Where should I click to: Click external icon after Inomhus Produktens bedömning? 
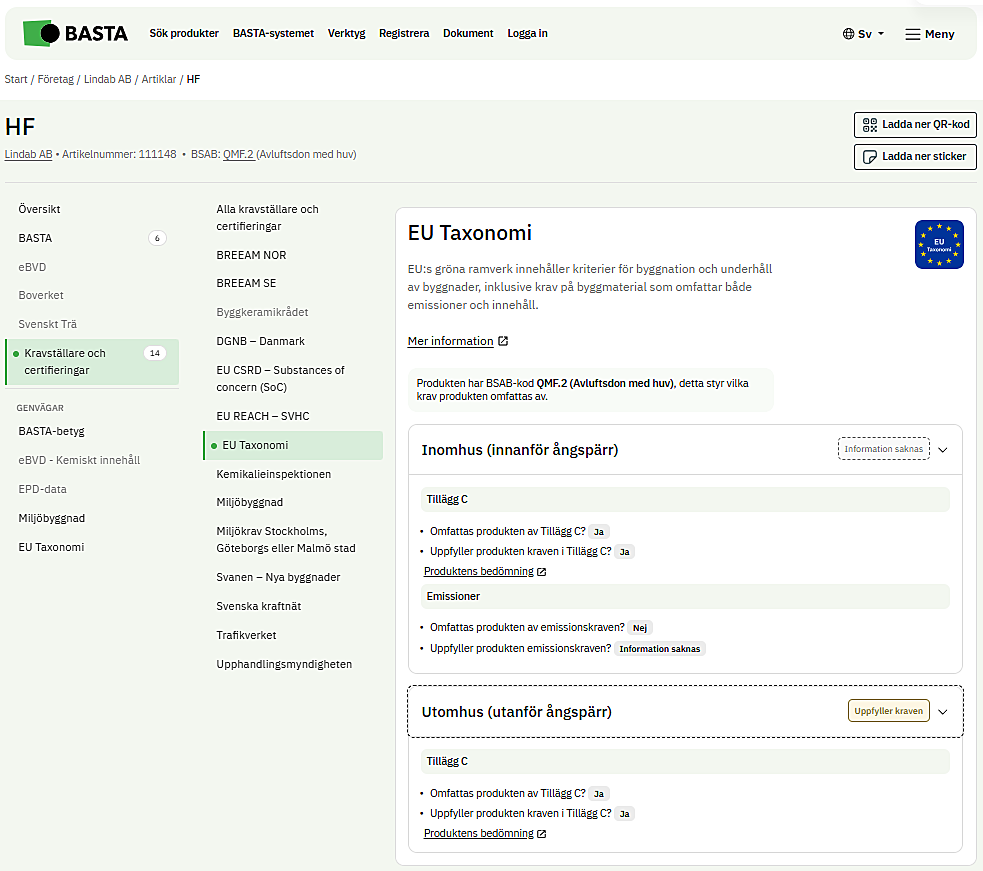click(542, 572)
